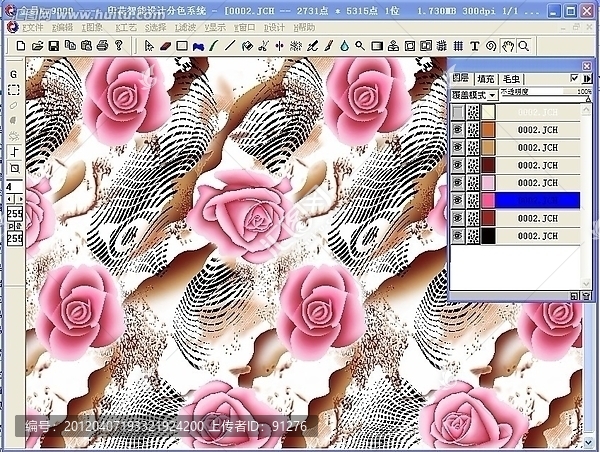Open help with the question mark icon

tap(119, 46)
